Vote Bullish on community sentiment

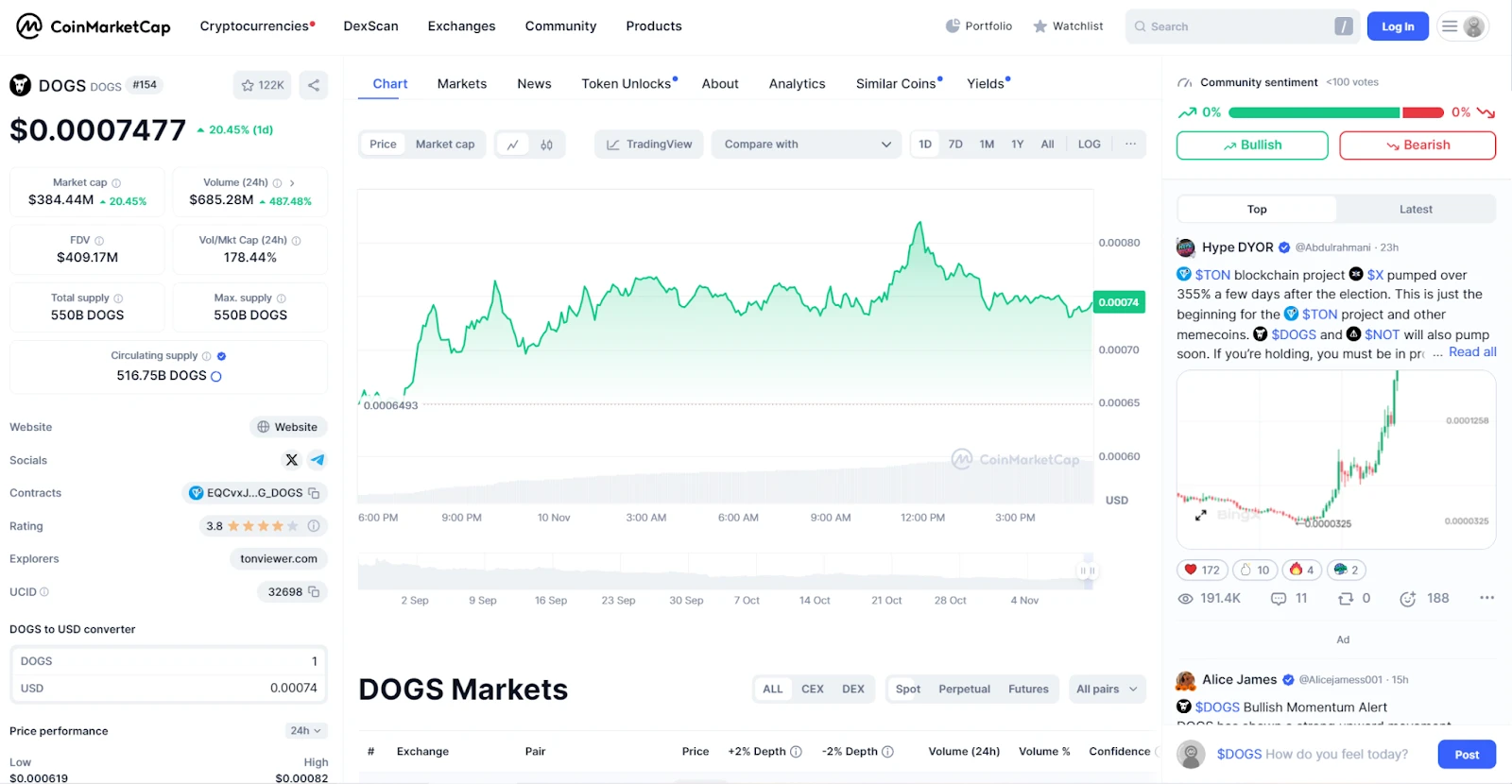(1251, 145)
